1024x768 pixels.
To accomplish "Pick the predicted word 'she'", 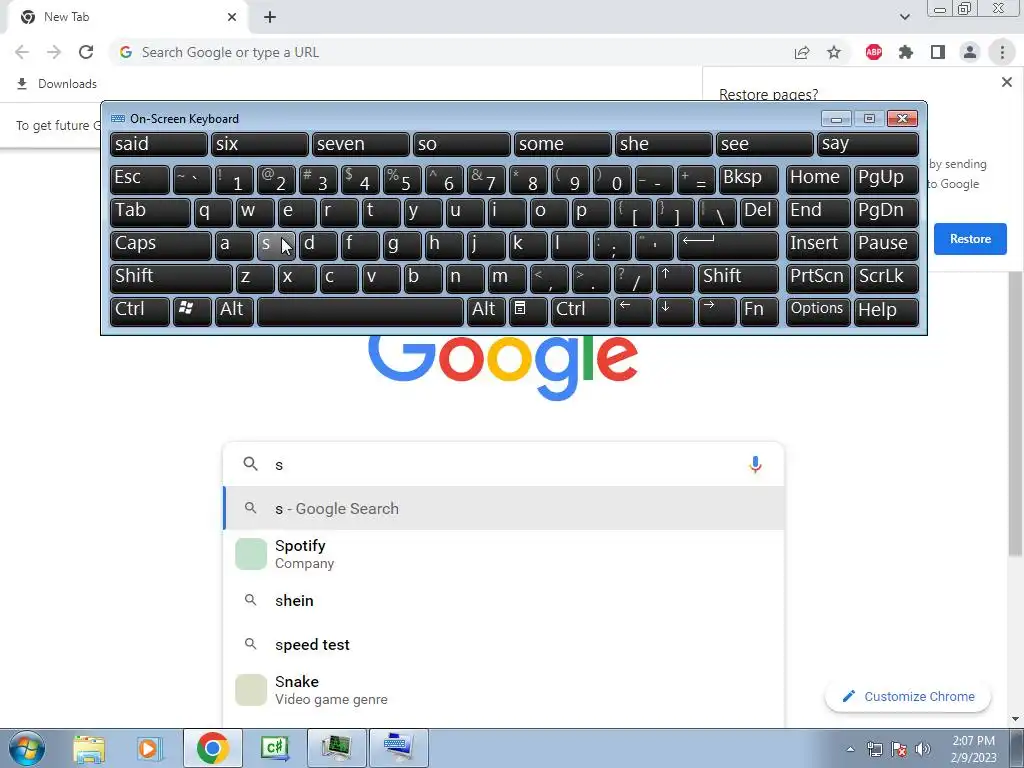I will point(664,144).
